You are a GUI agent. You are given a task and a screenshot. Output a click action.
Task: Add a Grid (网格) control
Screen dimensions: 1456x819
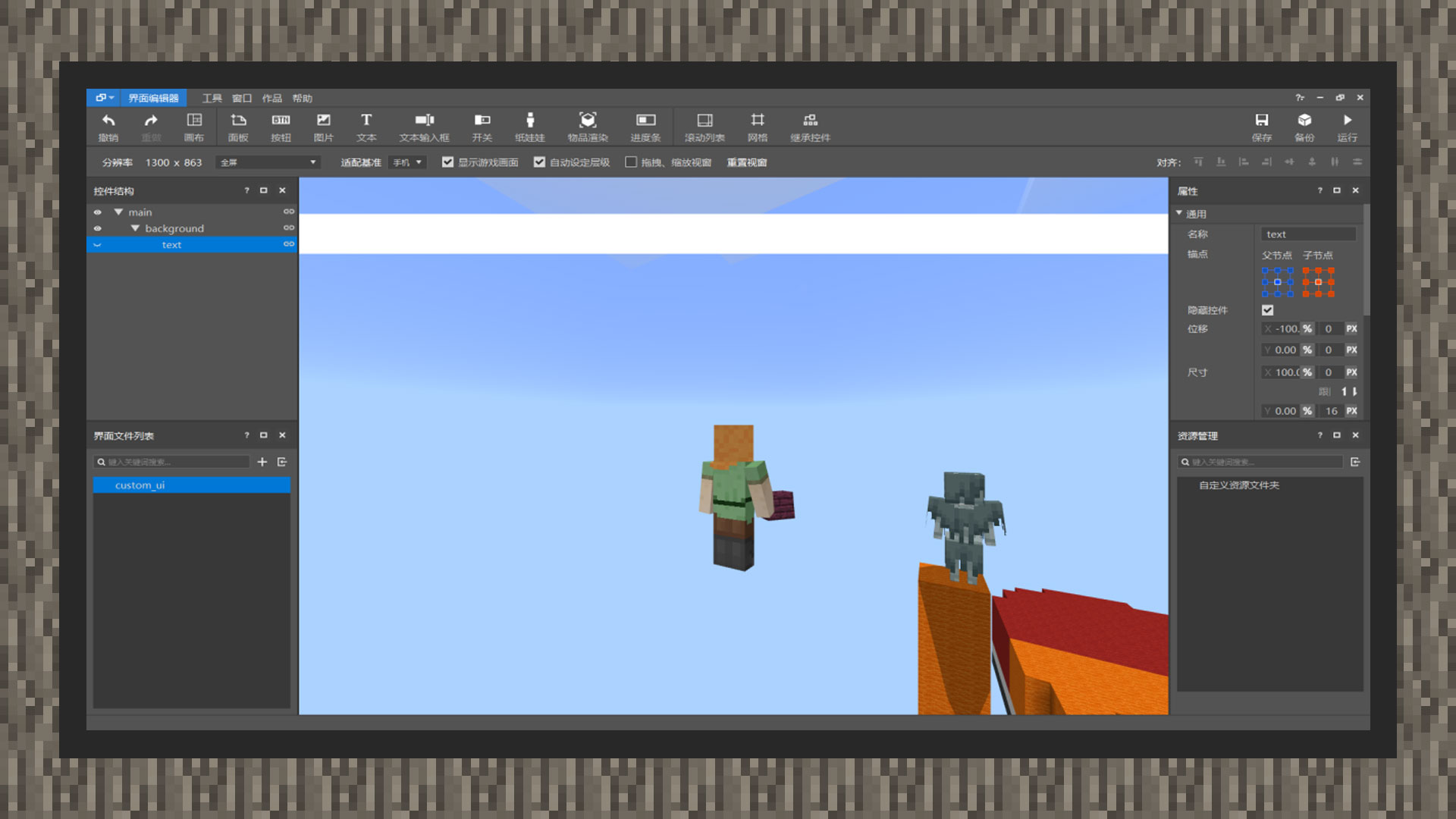[758, 127]
